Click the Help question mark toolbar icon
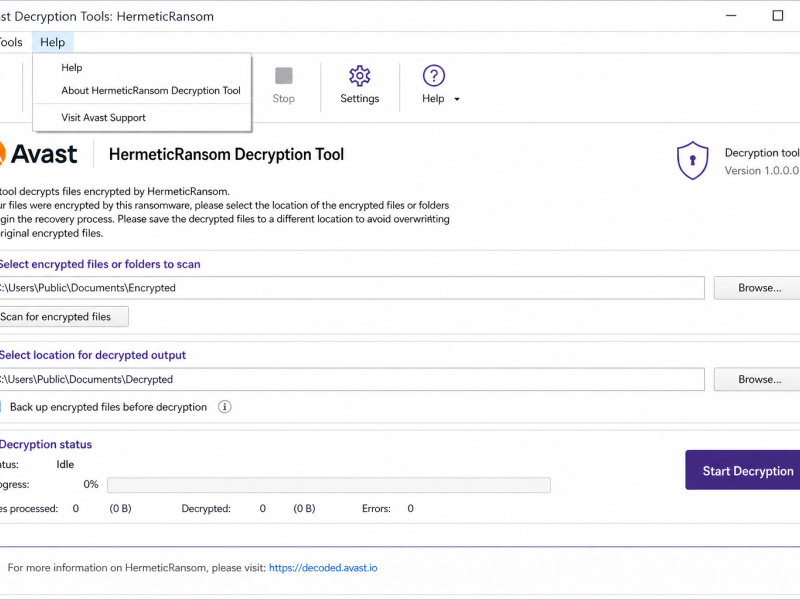Image resolution: width=800 pixels, height=600 pixels. (434, 76)
